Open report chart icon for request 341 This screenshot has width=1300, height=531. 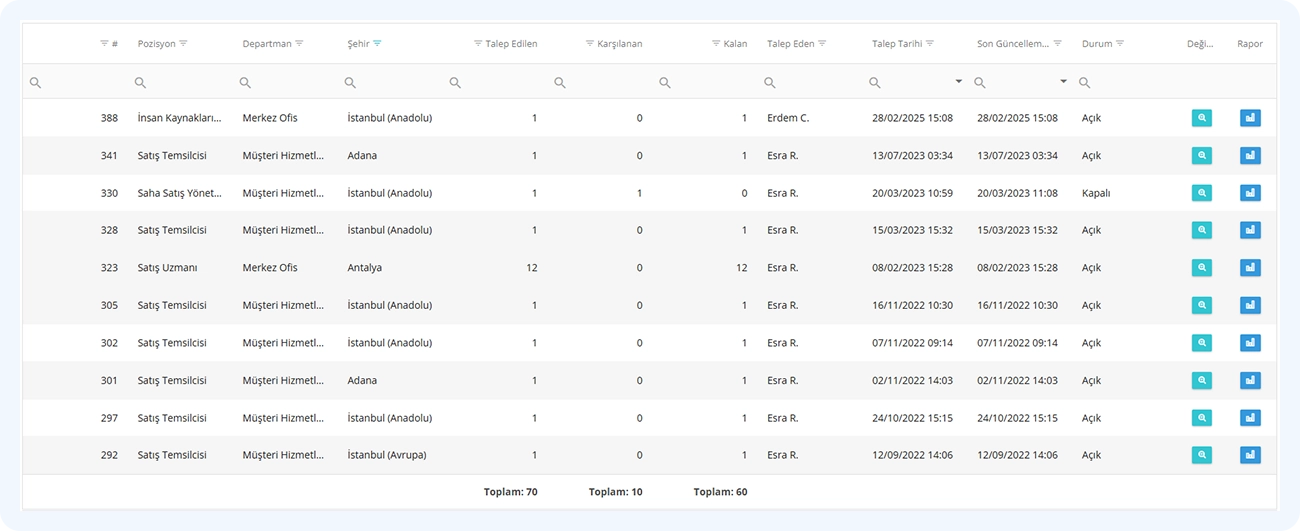pos(1250,155)
